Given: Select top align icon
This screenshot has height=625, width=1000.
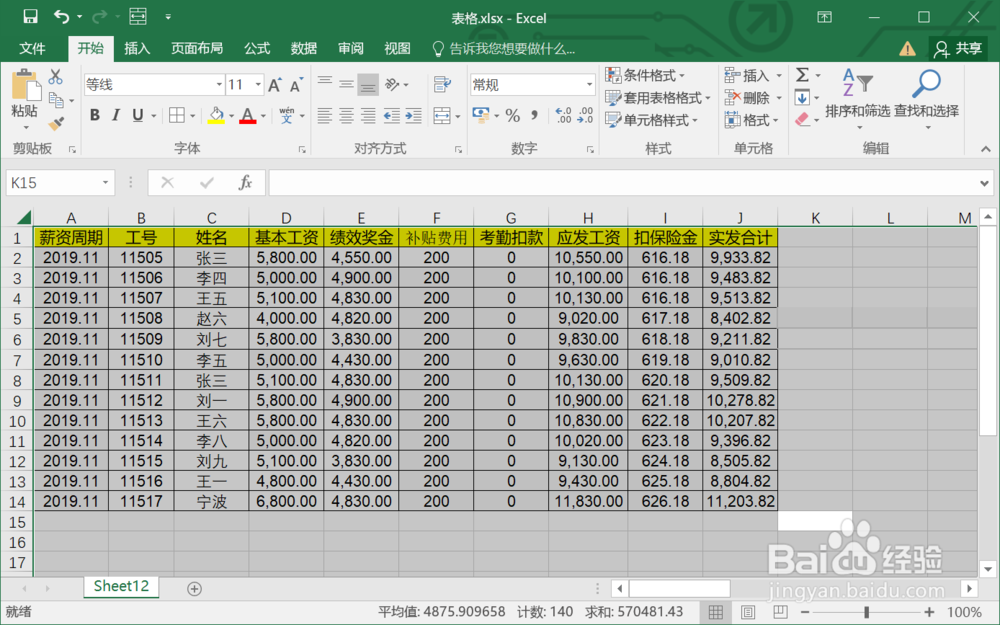Looking at the screenshot, I should [325, 84].
